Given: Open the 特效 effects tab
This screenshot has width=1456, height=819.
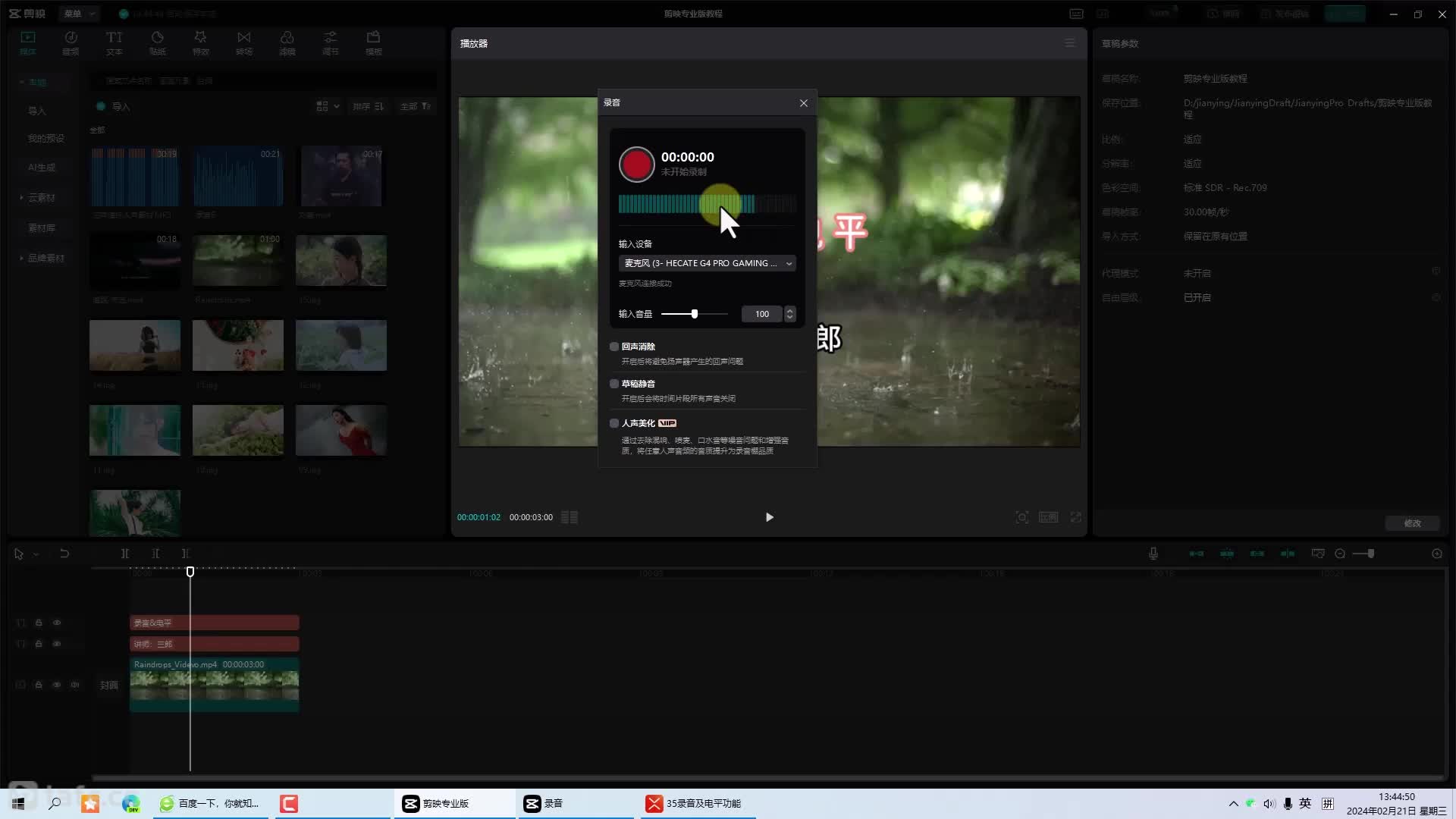Looking at the screenshot, I should coord(200,43).
